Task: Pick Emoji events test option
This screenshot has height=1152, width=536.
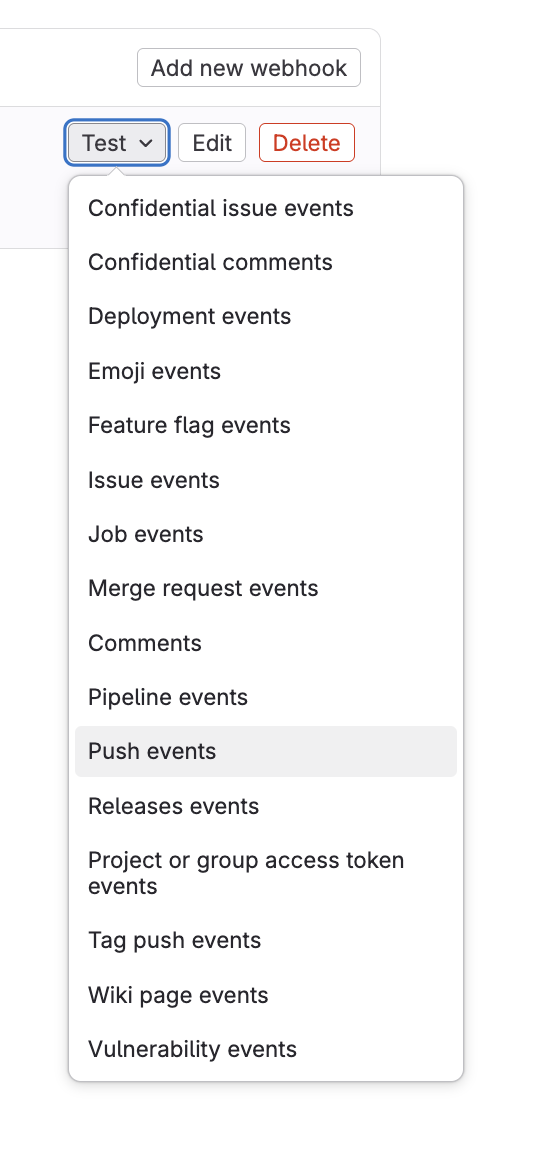Action: pos(266,371)
